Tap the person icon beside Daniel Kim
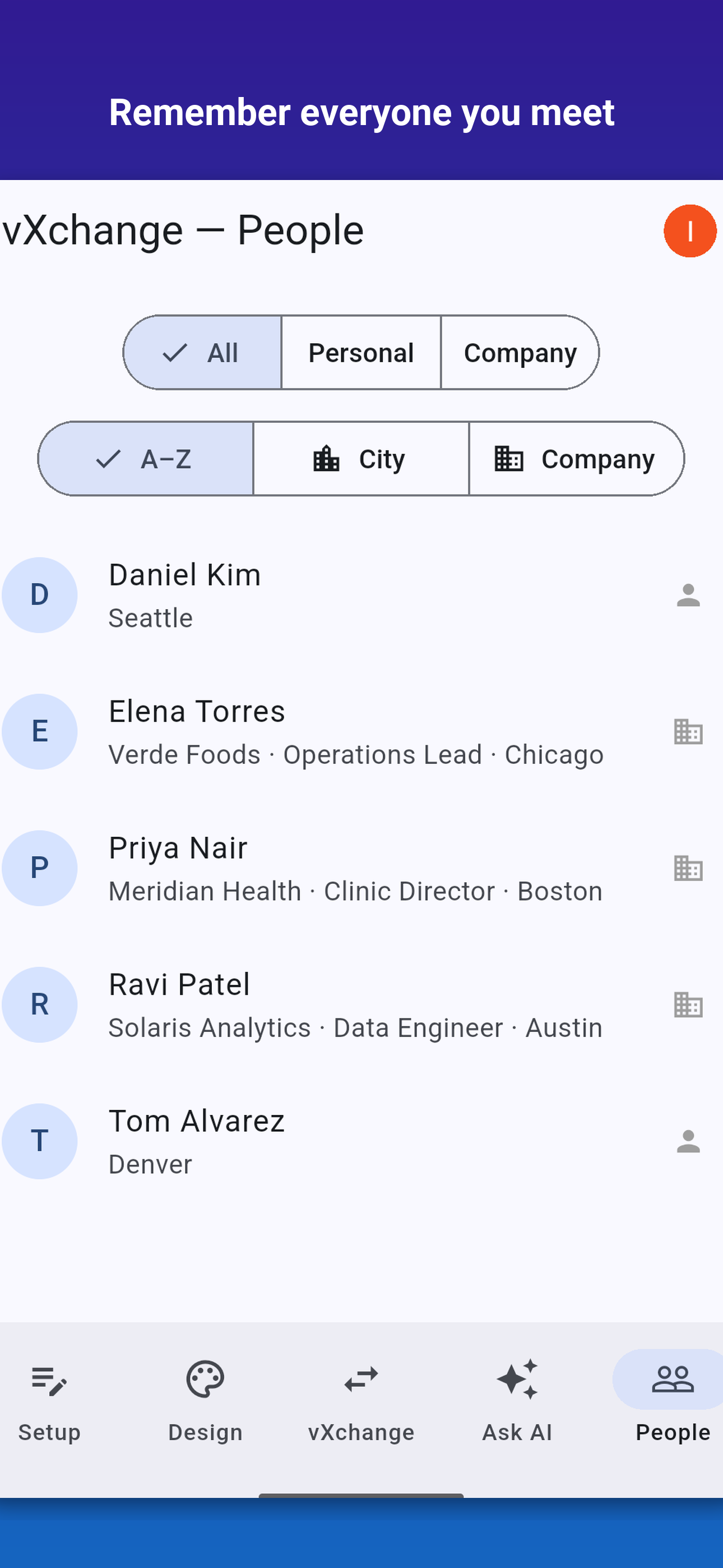Screen dimensions: 723x1568 688,594
